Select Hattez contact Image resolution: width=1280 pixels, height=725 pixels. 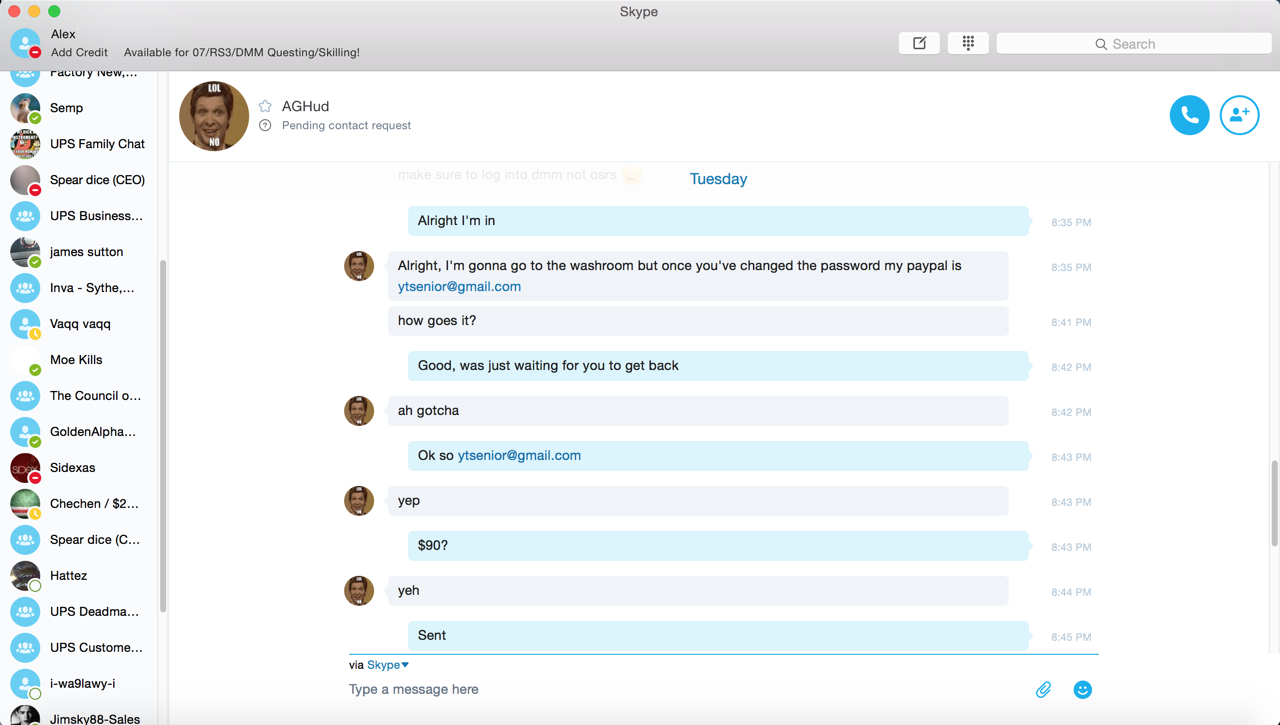click(80, 576)
